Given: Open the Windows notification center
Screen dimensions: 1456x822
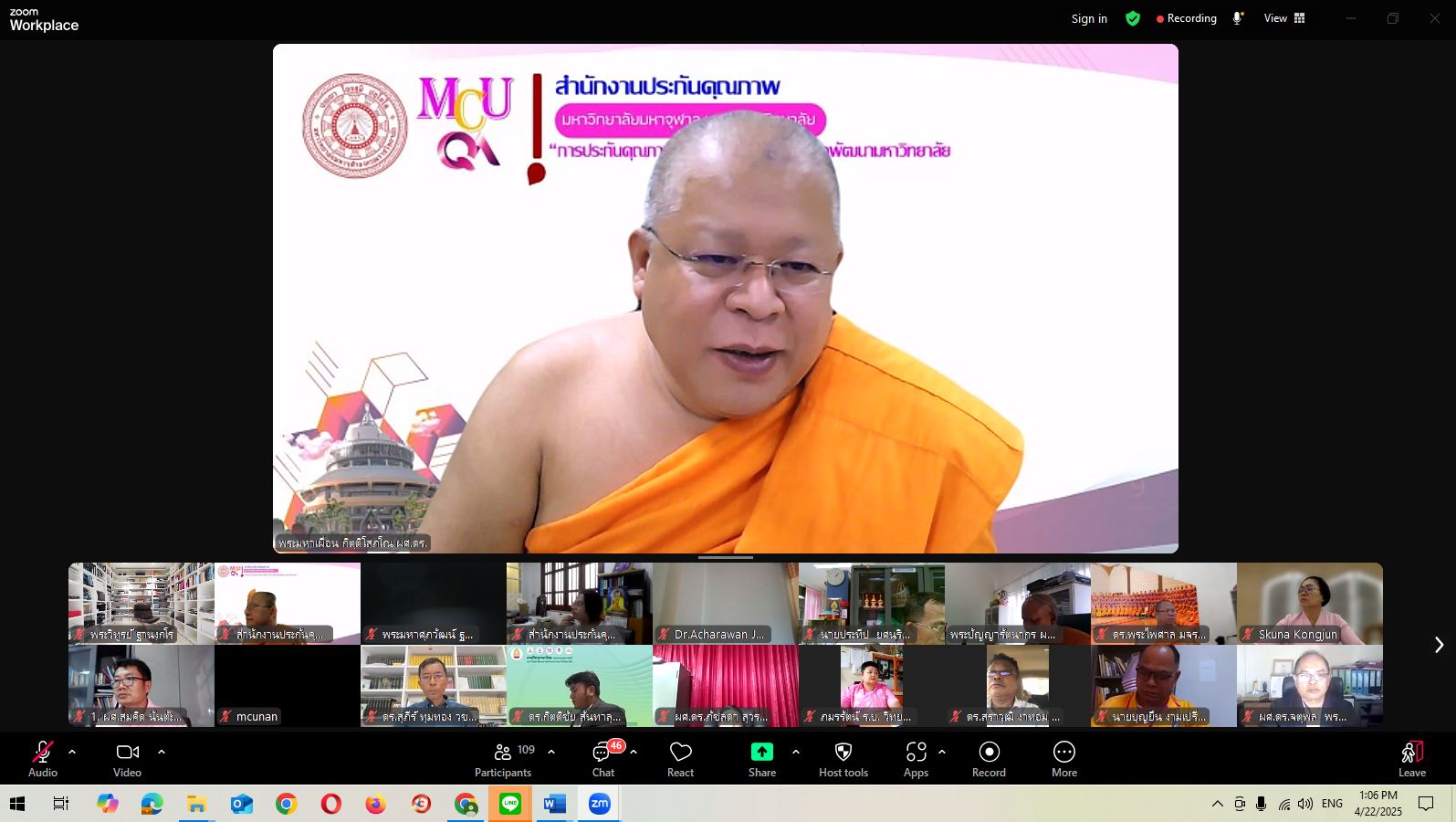Looking at the screenshot, I should [1426, 804].
